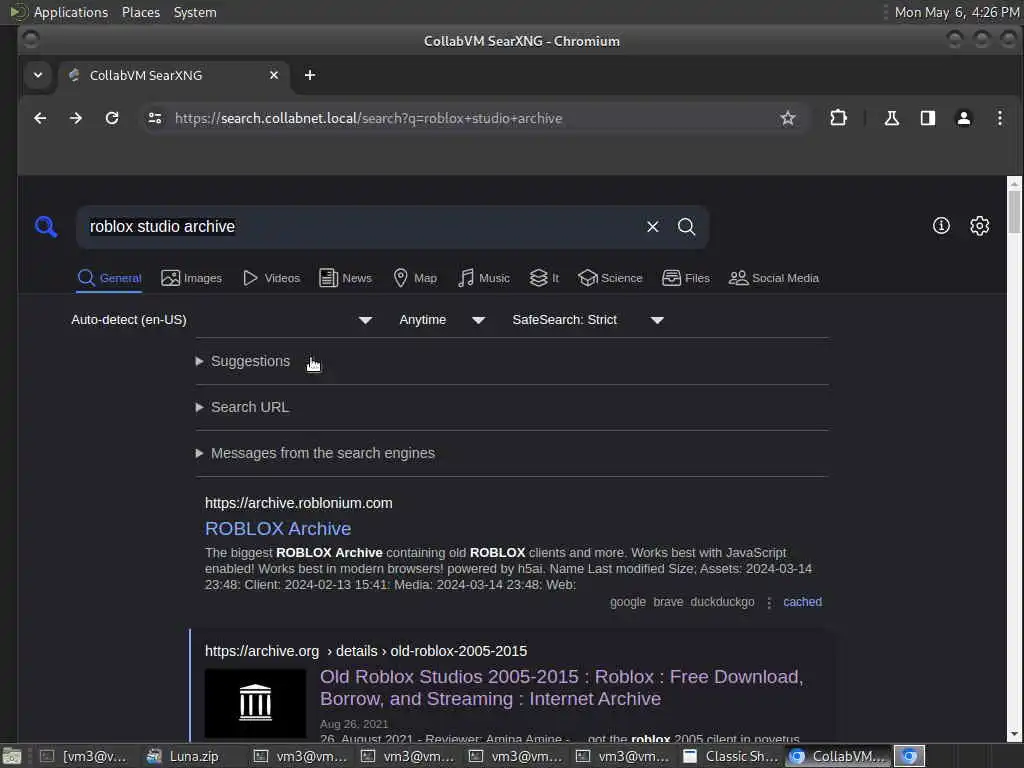Image resolution: width=1024 pixels, height=768 pixels.
Task: Open the Applications menu
Action: click(71, 12)
